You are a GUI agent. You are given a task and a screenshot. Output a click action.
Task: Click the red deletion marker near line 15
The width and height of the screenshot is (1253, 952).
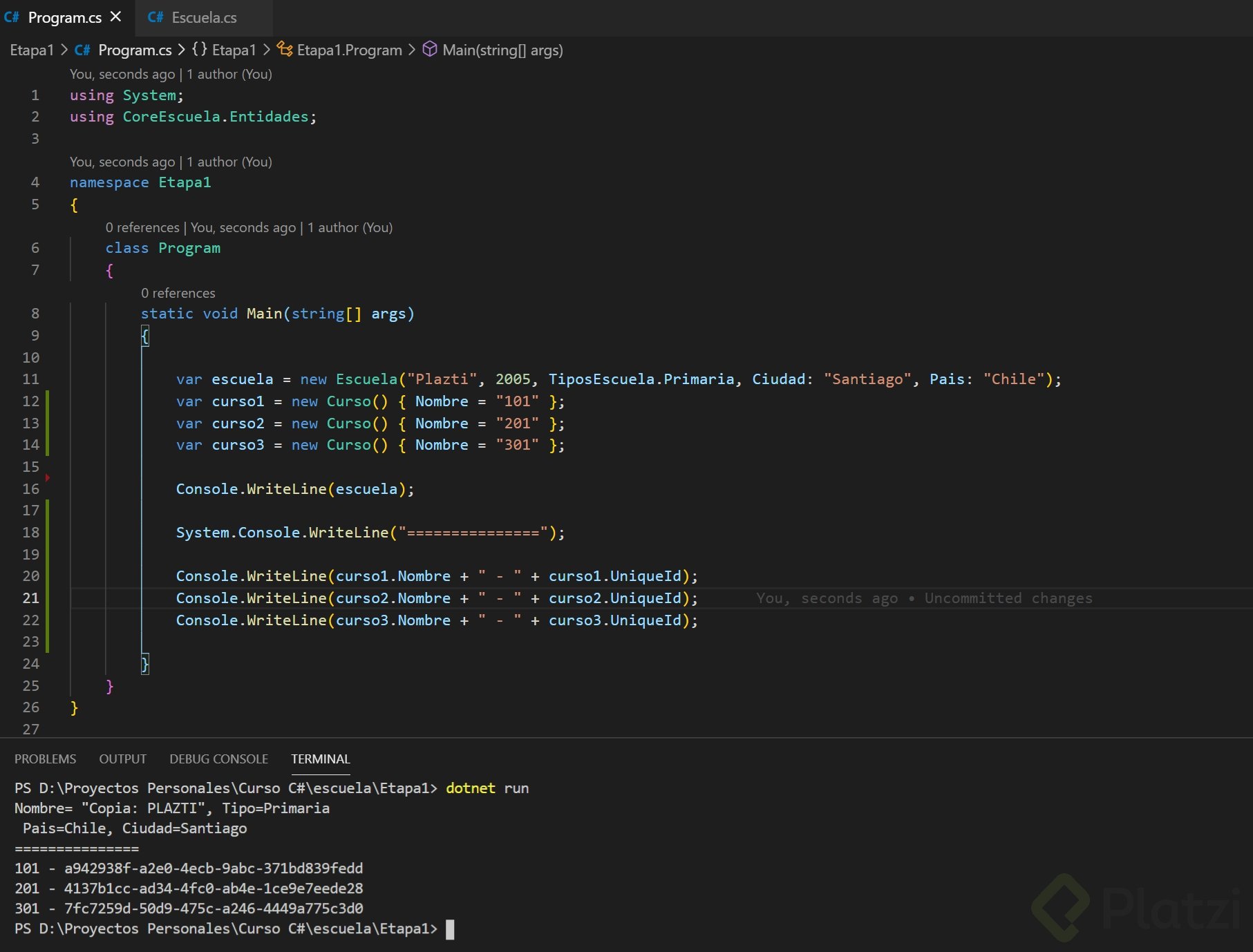[48, 477]
